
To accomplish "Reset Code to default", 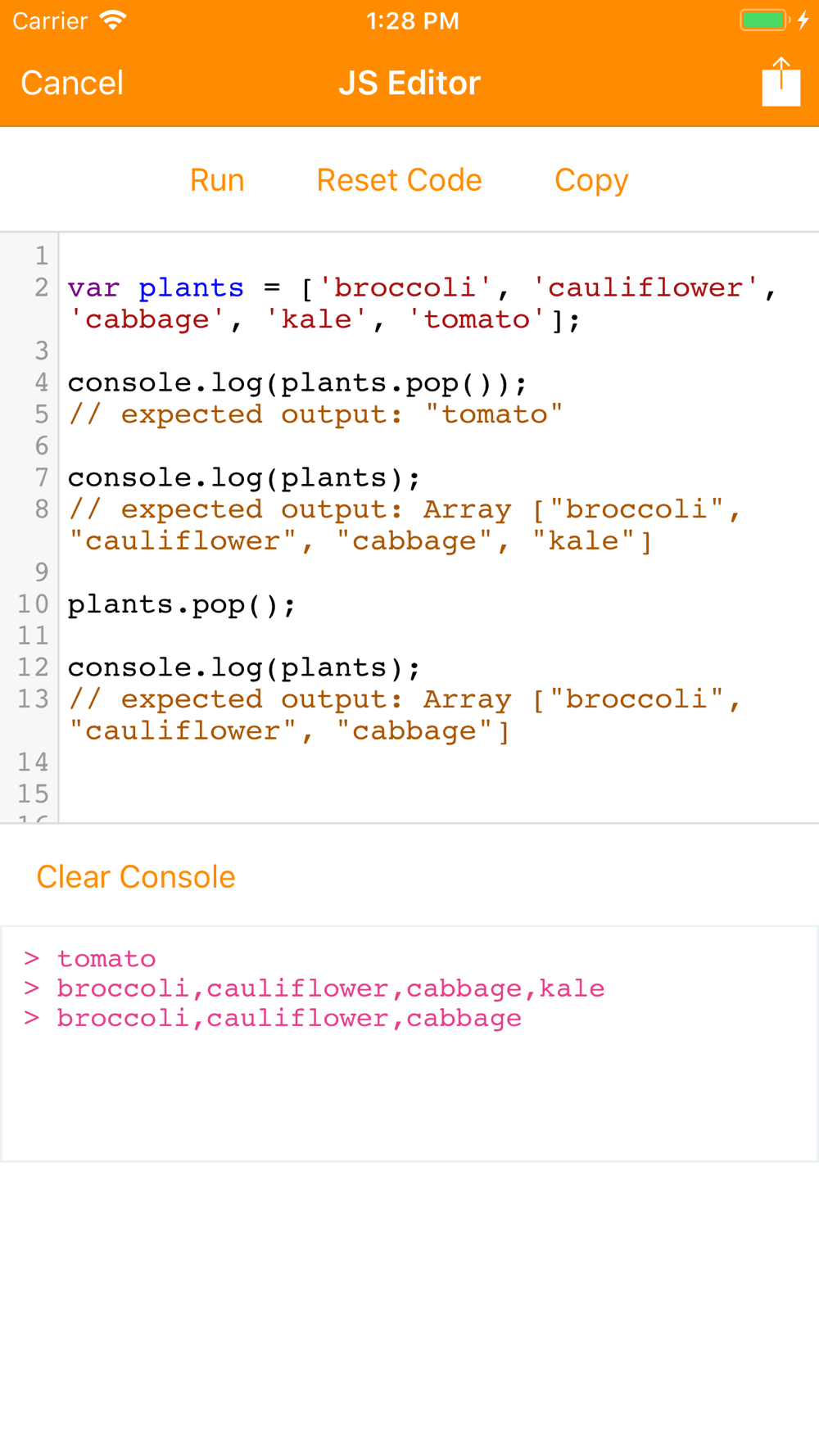I will click(x=399, y=180).
